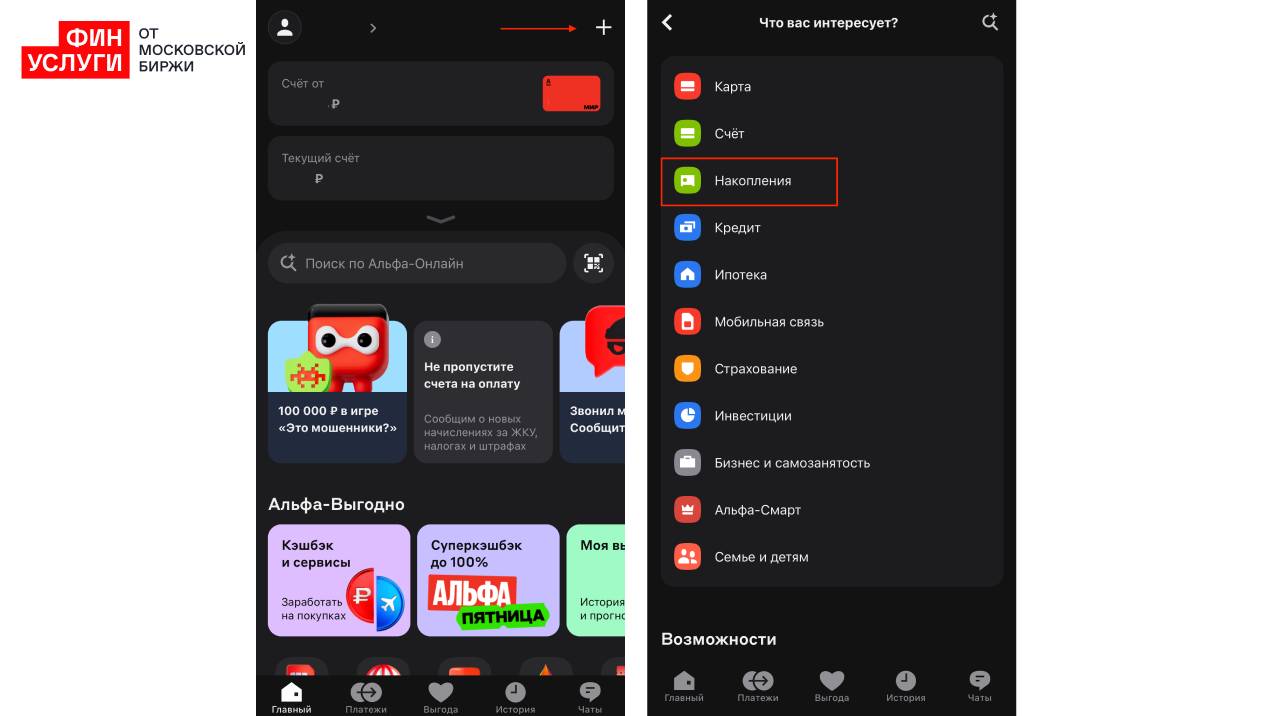The width and height of the screenshot is (1272, 716).
Task: Tap the search sparkle icon at top right
Action: point(989,22)
